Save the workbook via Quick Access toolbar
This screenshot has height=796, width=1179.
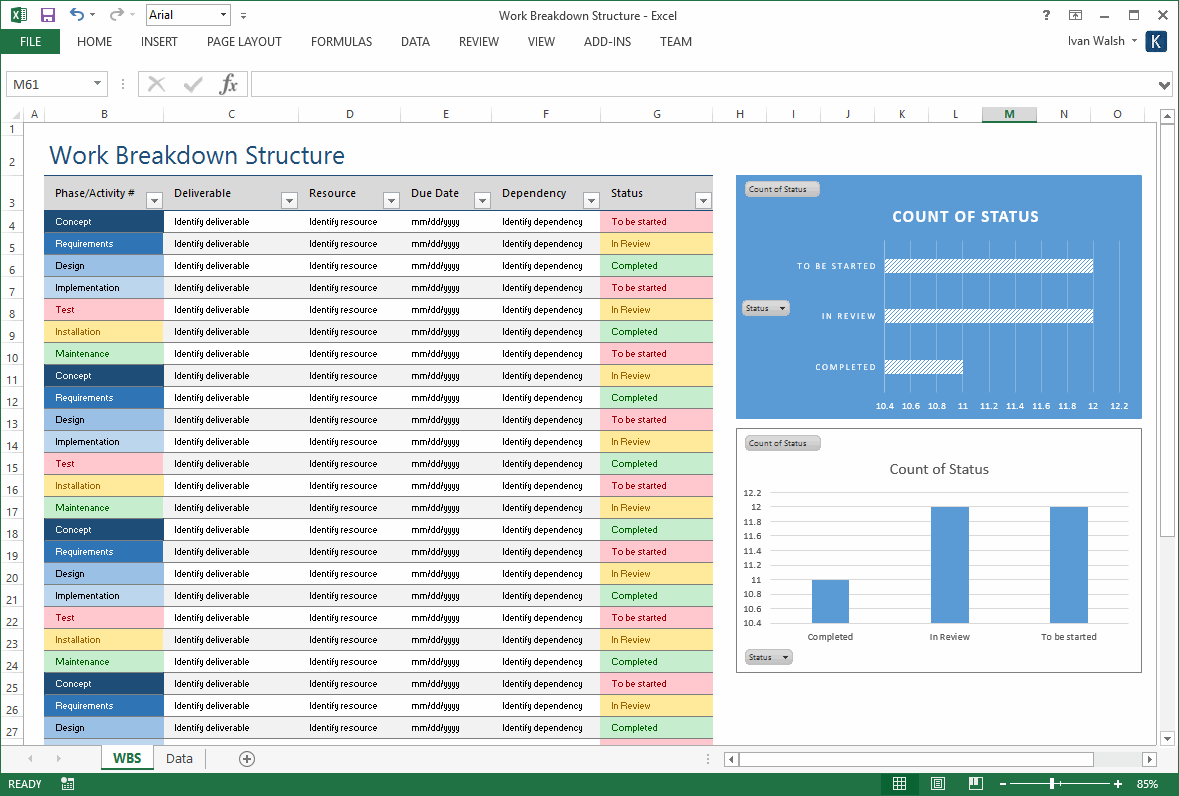(x=46, y=15)
